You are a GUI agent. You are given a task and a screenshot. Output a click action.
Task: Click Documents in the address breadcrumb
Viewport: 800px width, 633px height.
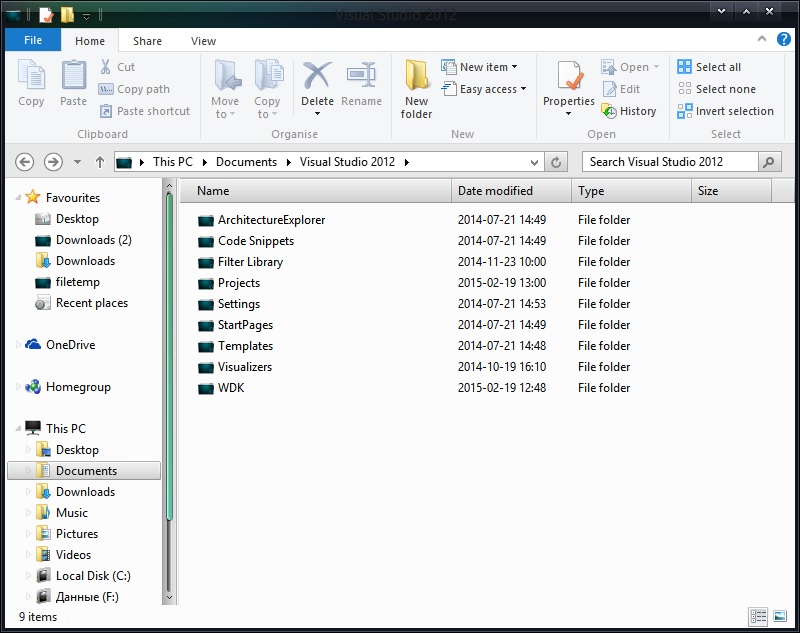pyautogui.click(x=246, y=162)
